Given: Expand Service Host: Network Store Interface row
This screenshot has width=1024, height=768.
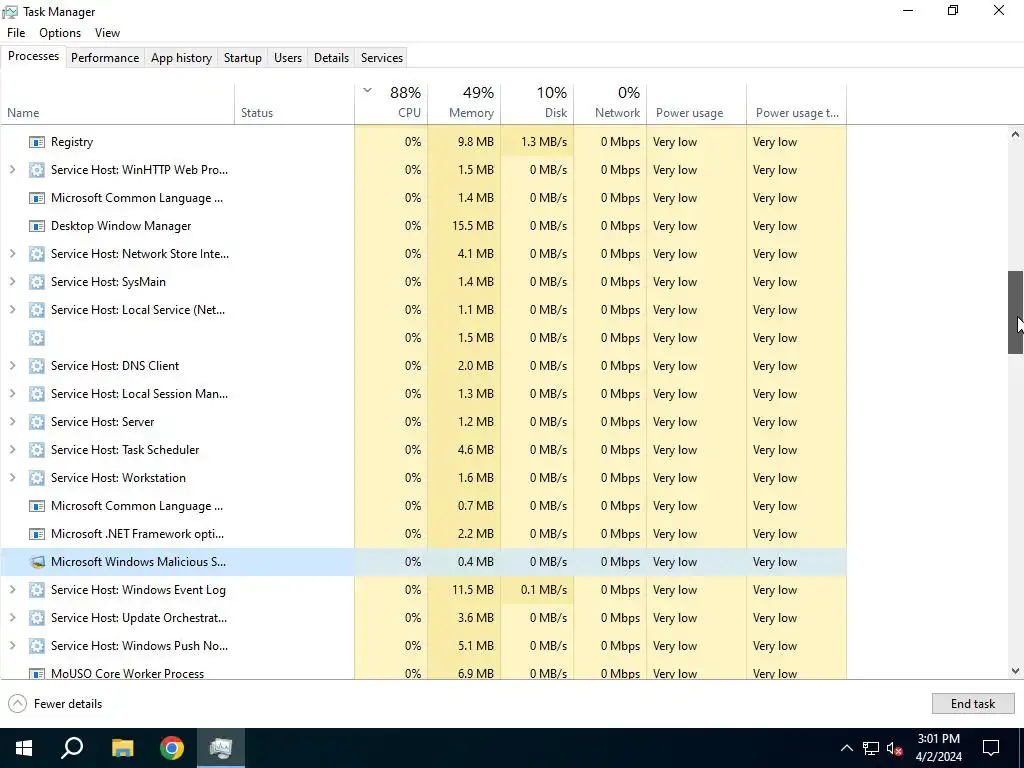Looking at the screenshot, I should (x=12, y=254).
